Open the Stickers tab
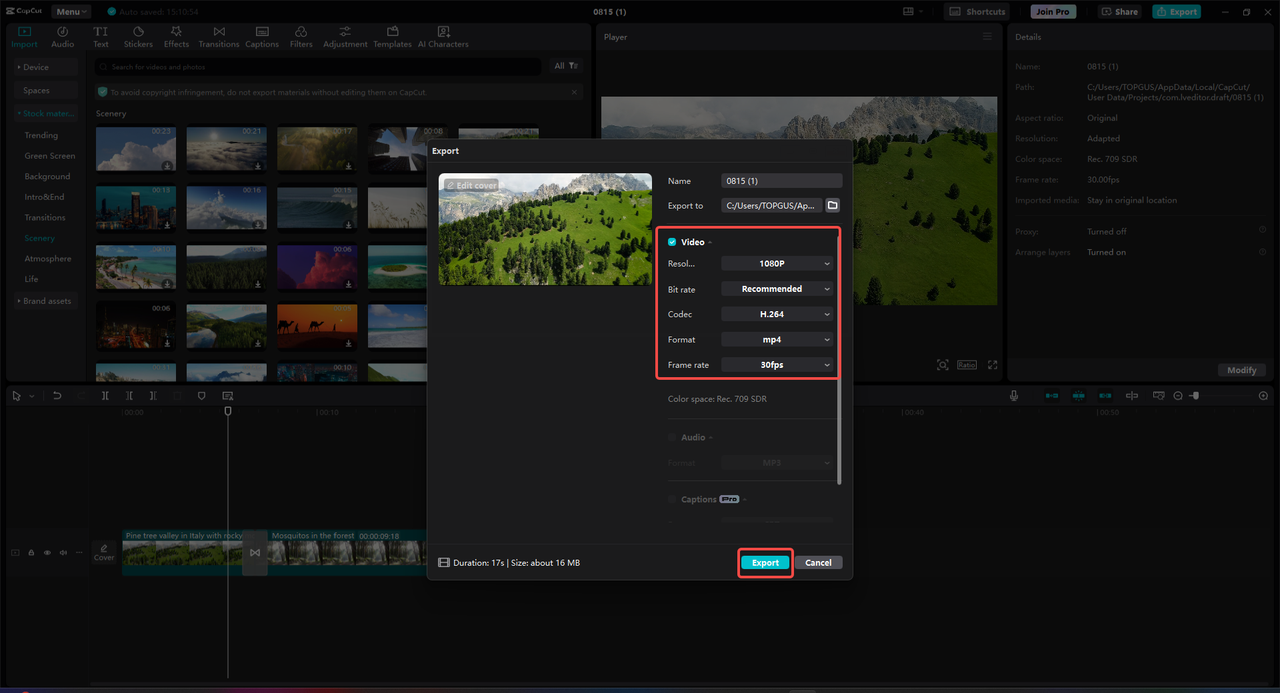The height and width of the screenshot is (693, 1280). [138, 38]
